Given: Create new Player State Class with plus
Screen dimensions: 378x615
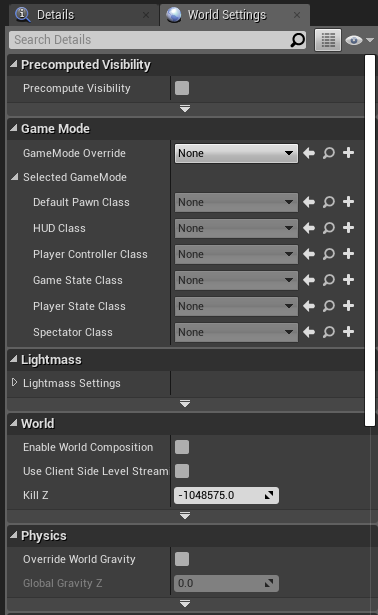Looking at the screenshot, I should coord(348,306).
